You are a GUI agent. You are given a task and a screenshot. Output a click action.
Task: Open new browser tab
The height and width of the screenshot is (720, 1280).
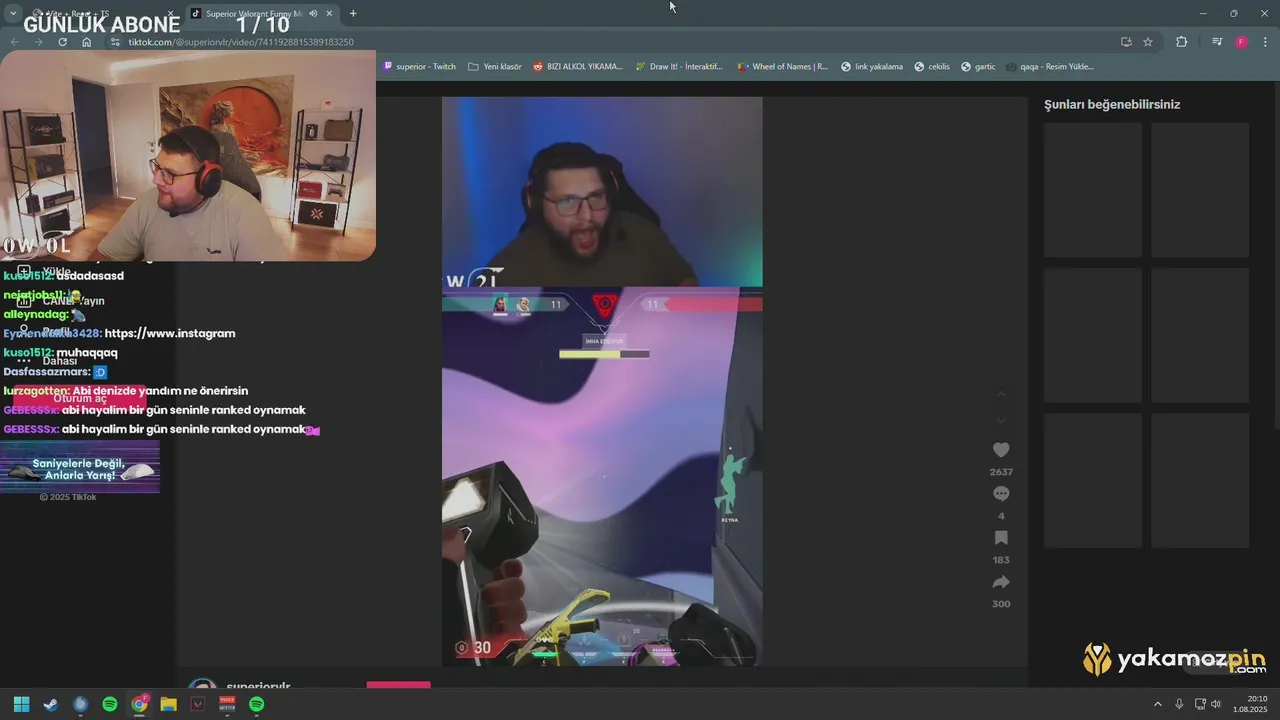[x=353, y=13]
